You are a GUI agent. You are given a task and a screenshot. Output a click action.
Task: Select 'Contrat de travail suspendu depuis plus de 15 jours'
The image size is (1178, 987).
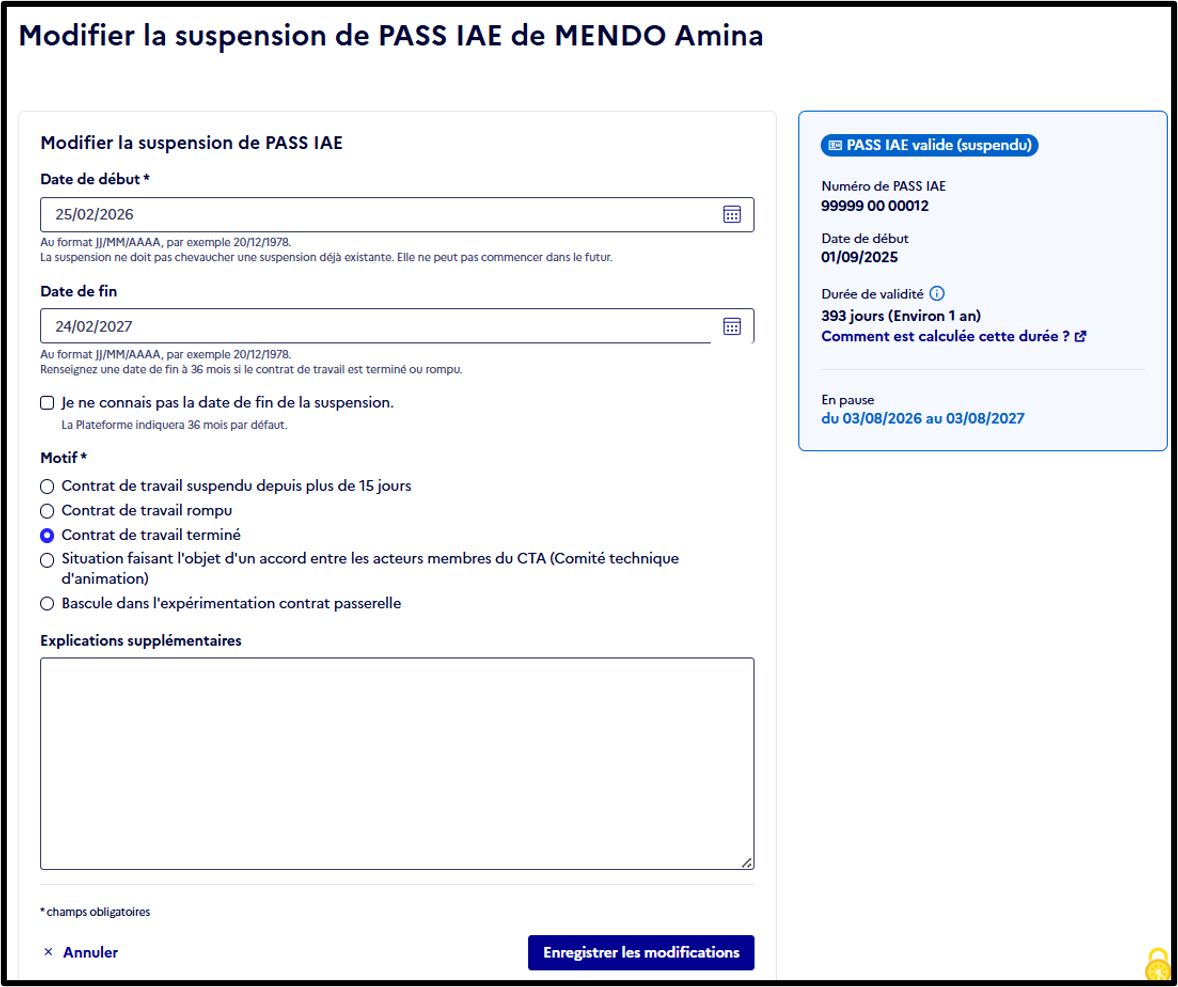point(47,486)
